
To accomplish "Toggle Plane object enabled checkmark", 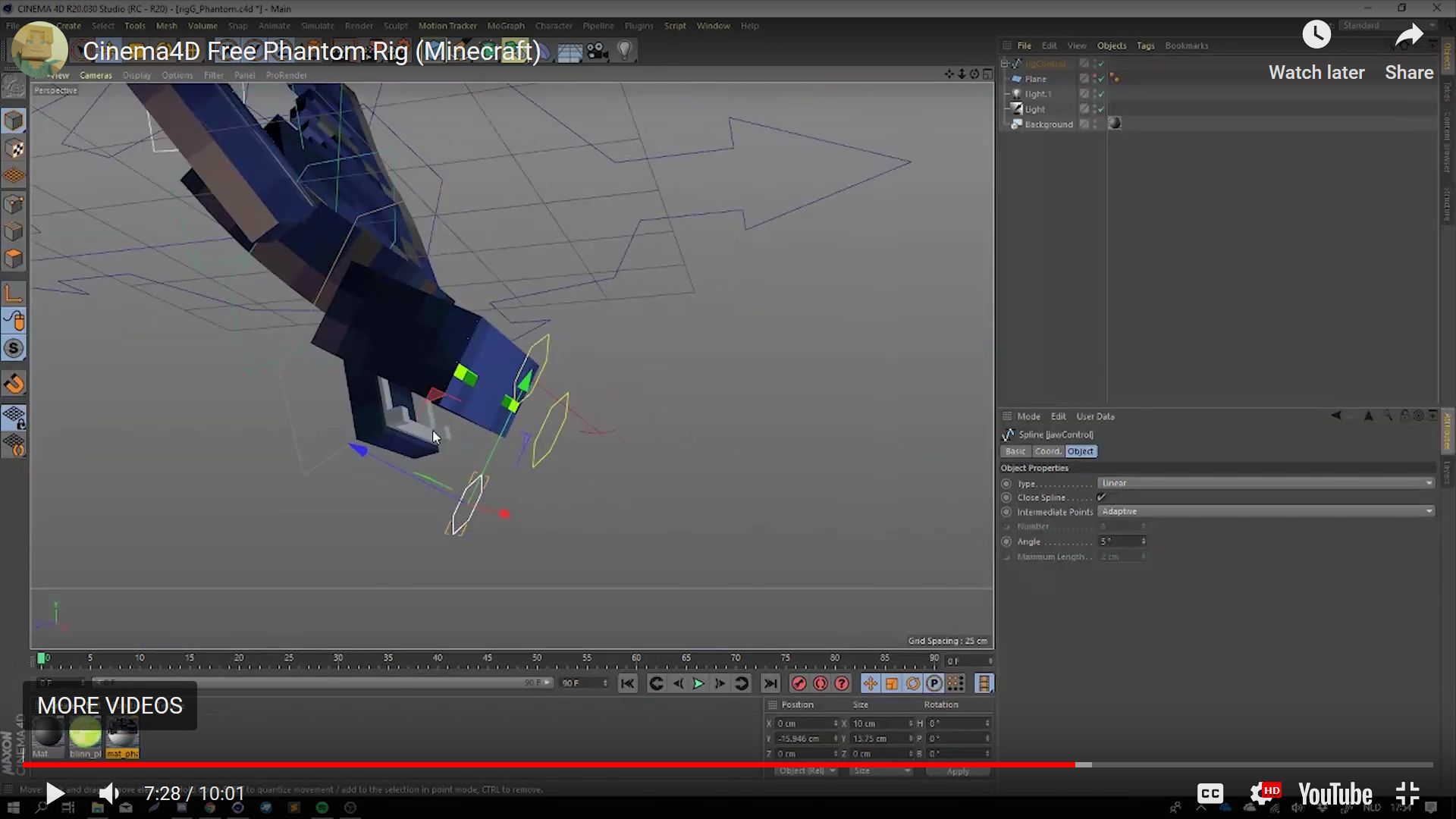I will pos(1101,79).
